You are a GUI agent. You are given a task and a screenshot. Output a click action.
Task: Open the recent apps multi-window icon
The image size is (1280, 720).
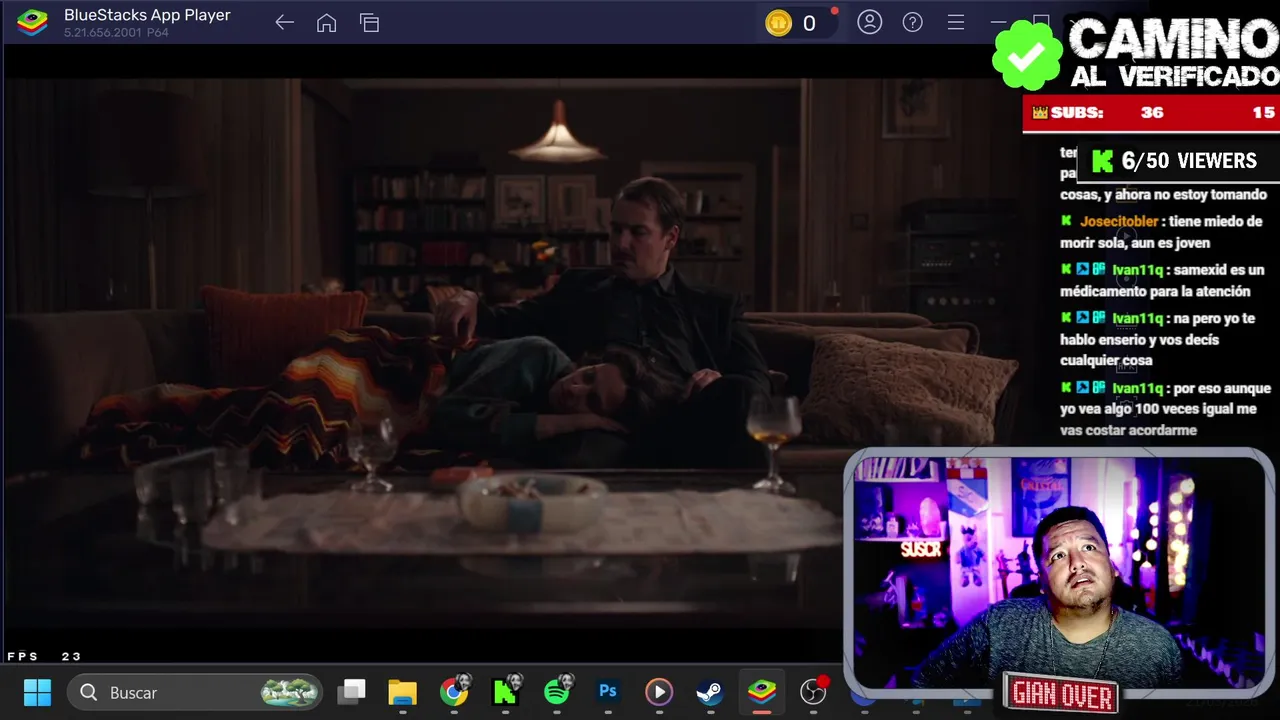[x=369, y=23]
